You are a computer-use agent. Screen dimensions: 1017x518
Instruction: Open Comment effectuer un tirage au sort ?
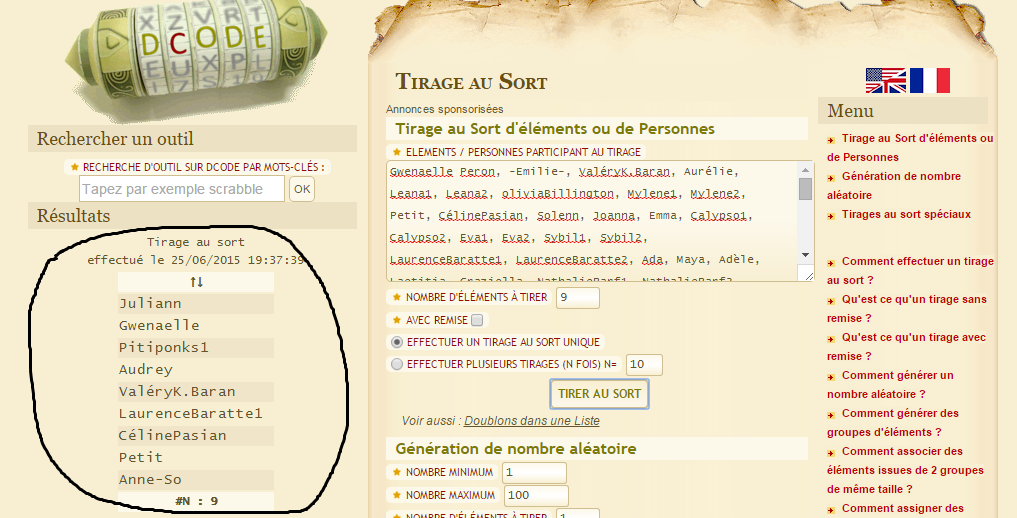[910, 270]
